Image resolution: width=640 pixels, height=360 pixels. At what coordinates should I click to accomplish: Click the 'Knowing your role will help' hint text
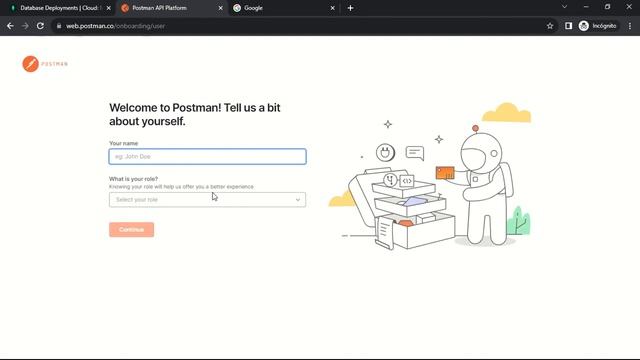(181, 187)
